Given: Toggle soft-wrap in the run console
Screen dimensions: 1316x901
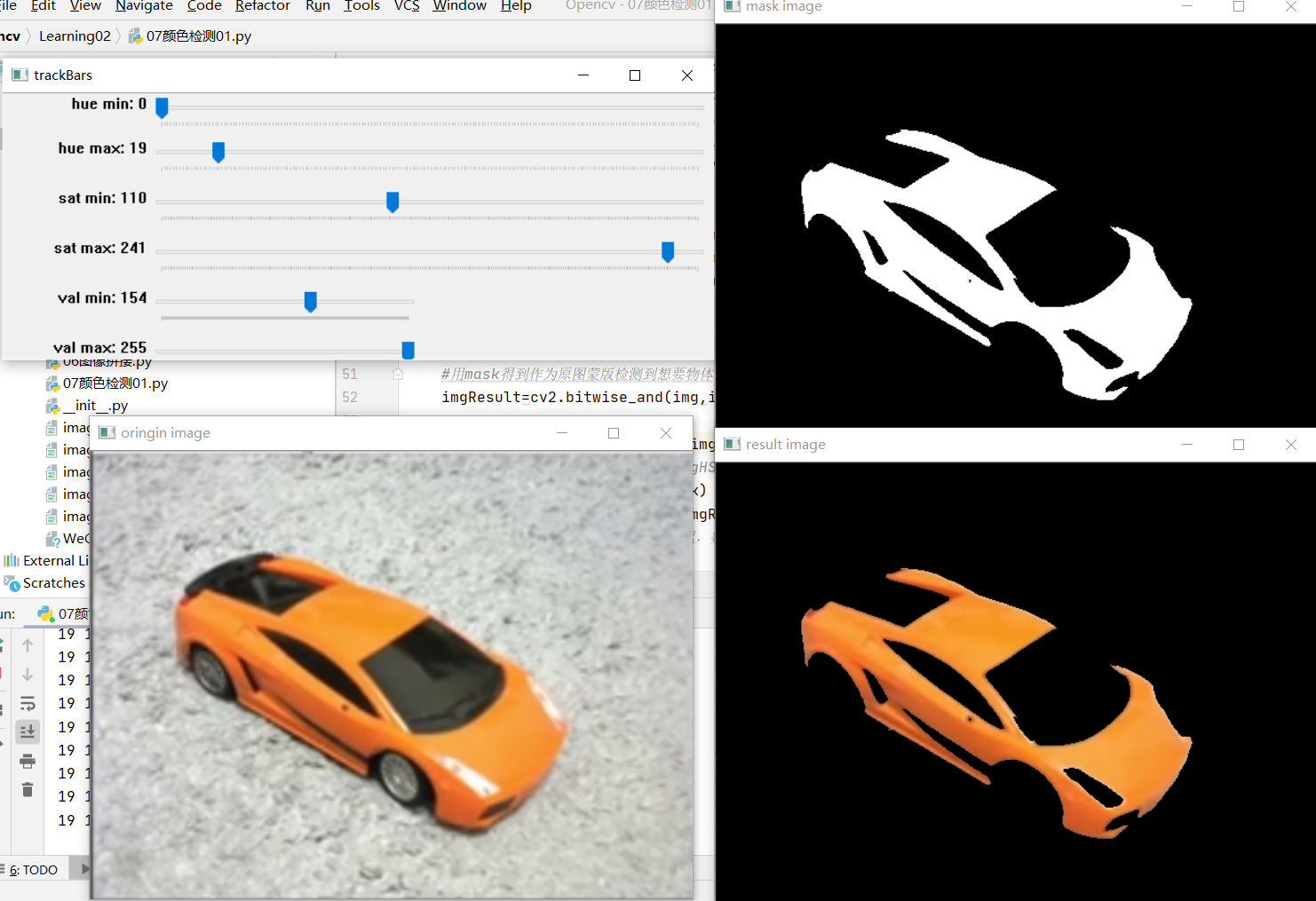Looking at the screenshot, I should (28, 703).
